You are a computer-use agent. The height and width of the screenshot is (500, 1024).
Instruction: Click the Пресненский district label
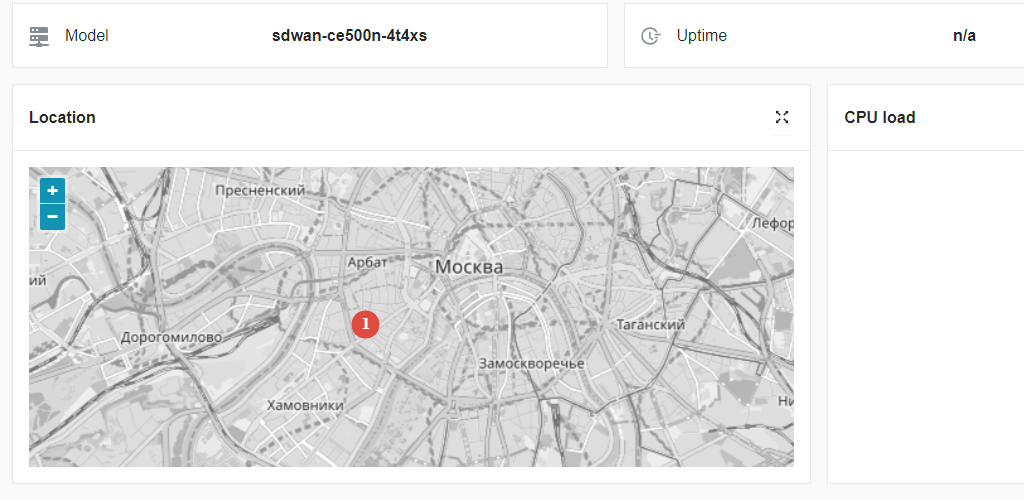click(x=259, y=190)
